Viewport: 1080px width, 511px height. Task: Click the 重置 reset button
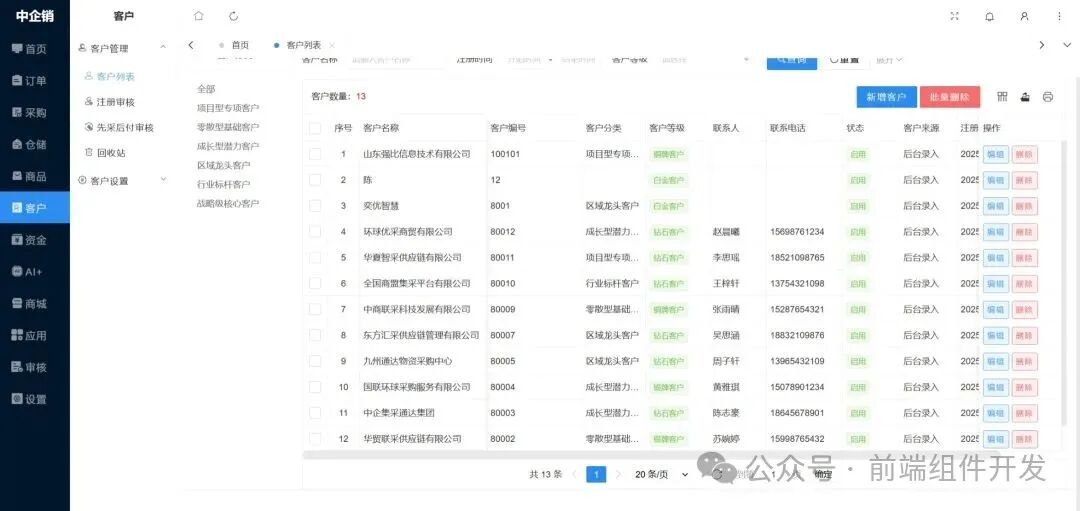click(x=845, y=60)
